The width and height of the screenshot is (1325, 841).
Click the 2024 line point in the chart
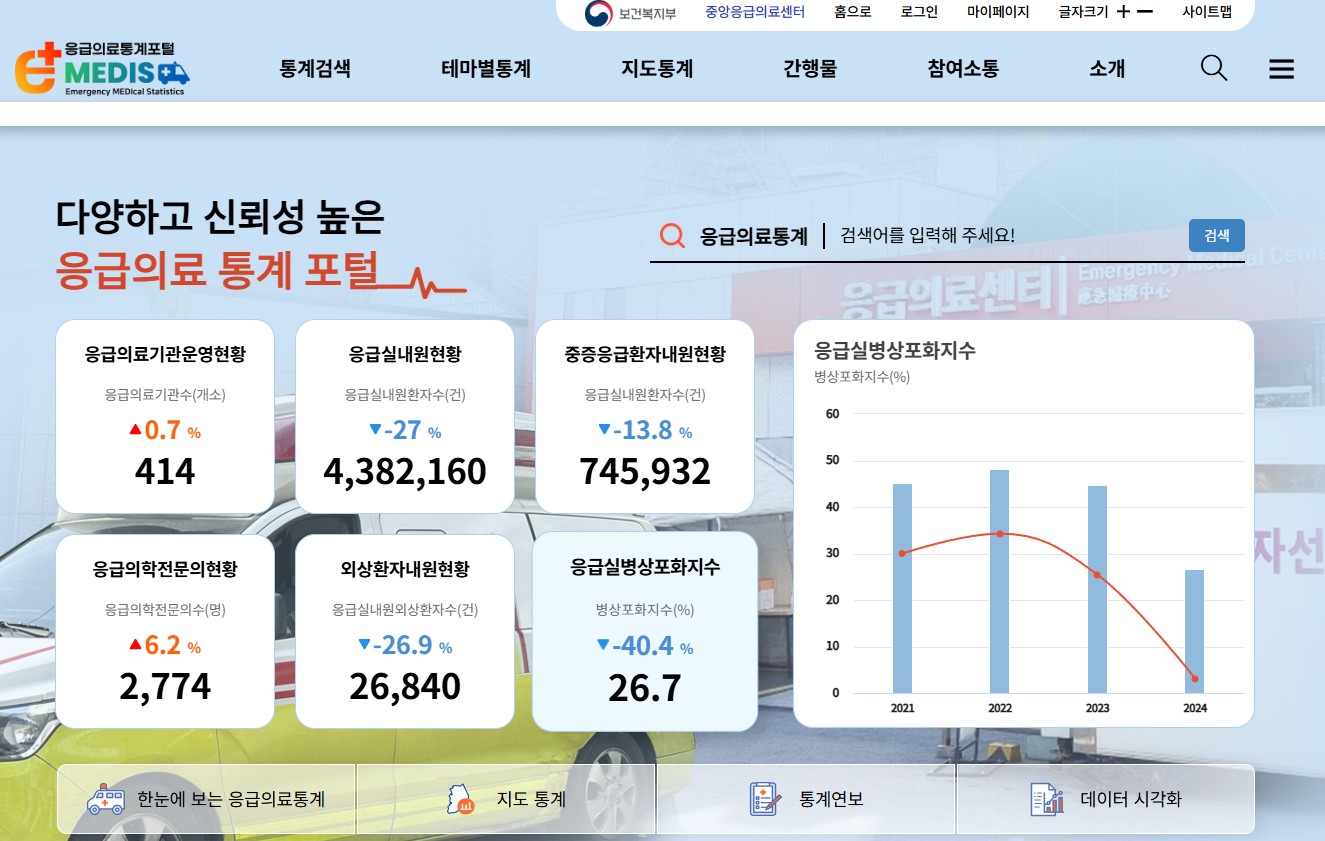pos(1195,679)
